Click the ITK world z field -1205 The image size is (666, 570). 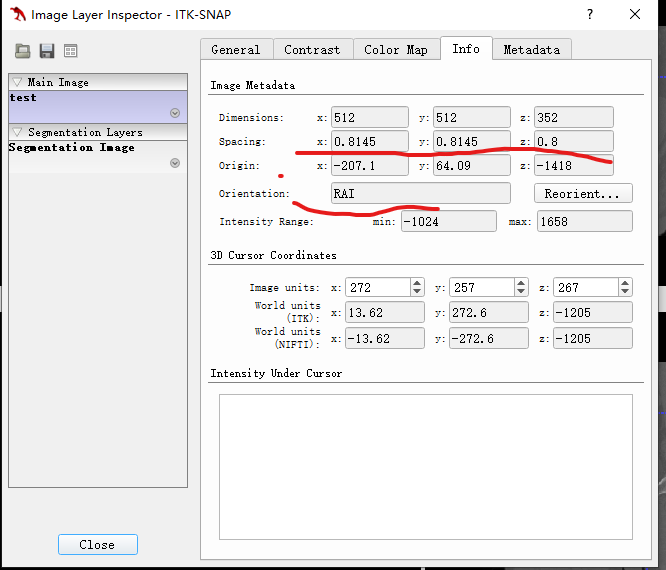[x=593, y=313]
